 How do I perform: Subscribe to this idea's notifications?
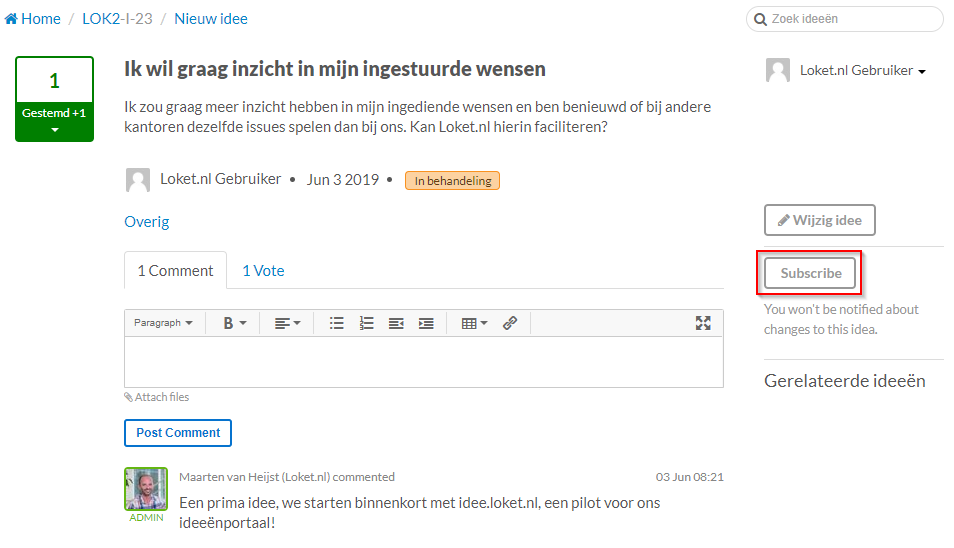click(810, 273)
